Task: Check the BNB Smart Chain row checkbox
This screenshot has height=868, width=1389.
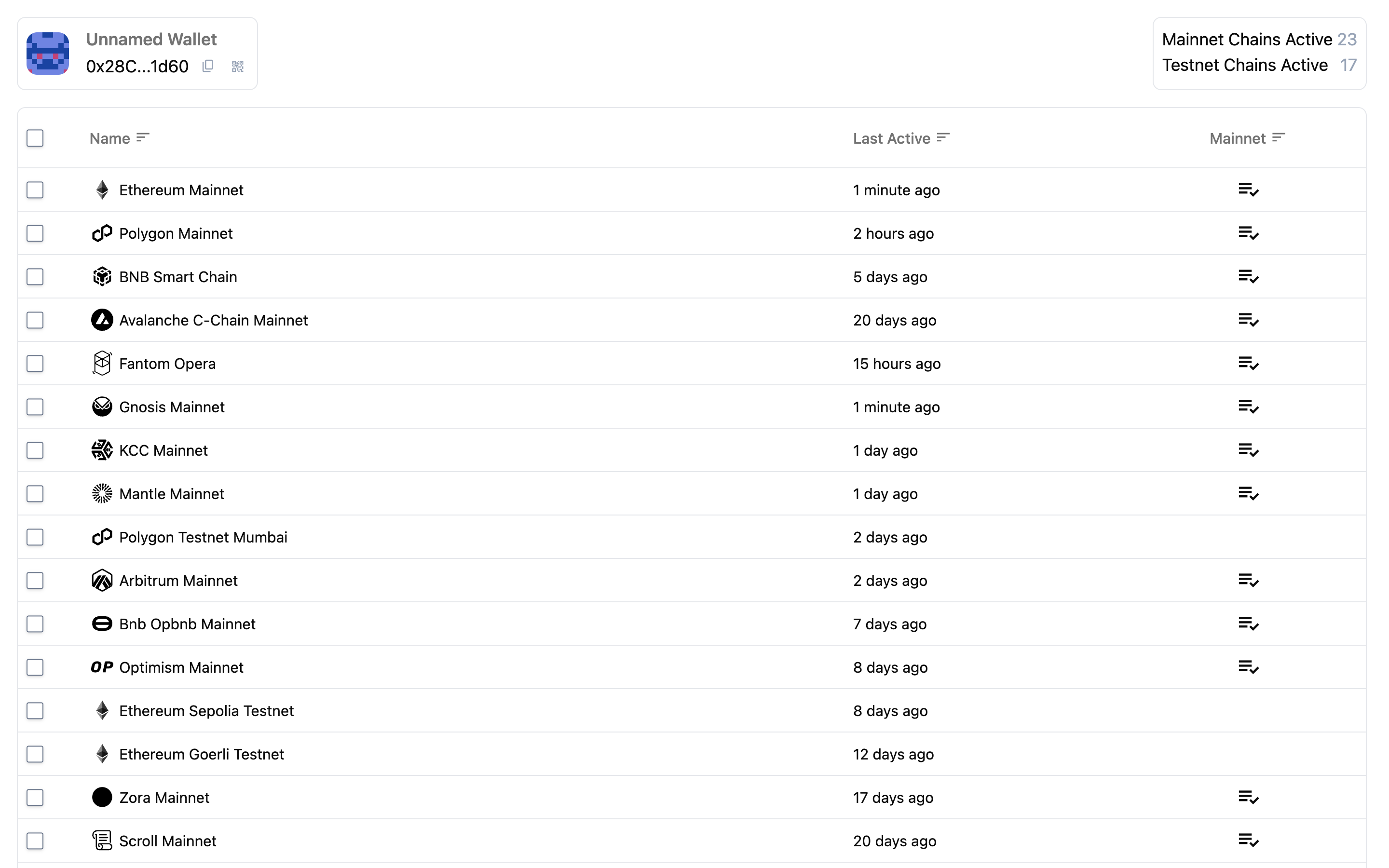Action: pyautogui.click(x=35, y=277)
